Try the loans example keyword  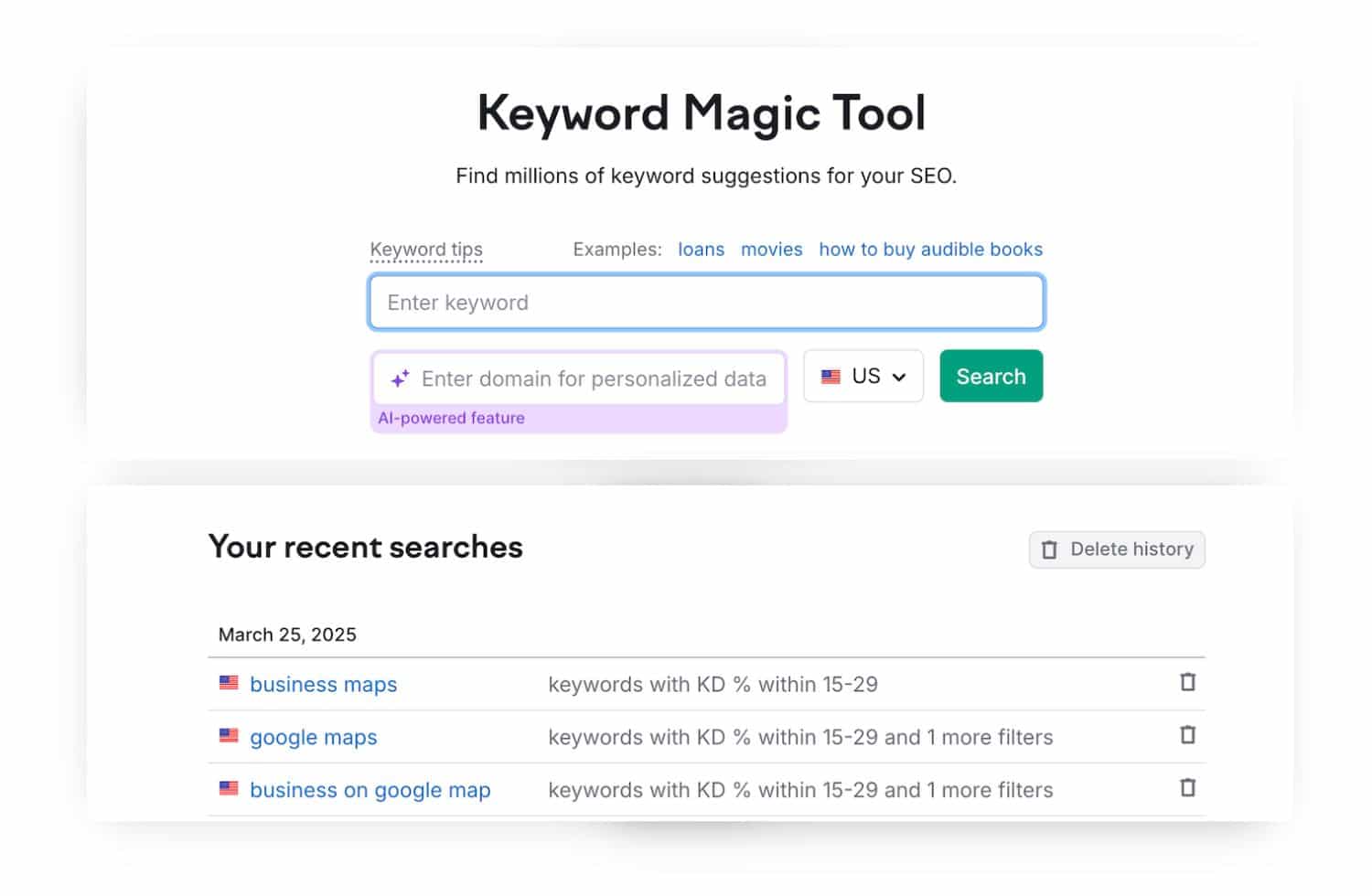click(x=701, y=250)
